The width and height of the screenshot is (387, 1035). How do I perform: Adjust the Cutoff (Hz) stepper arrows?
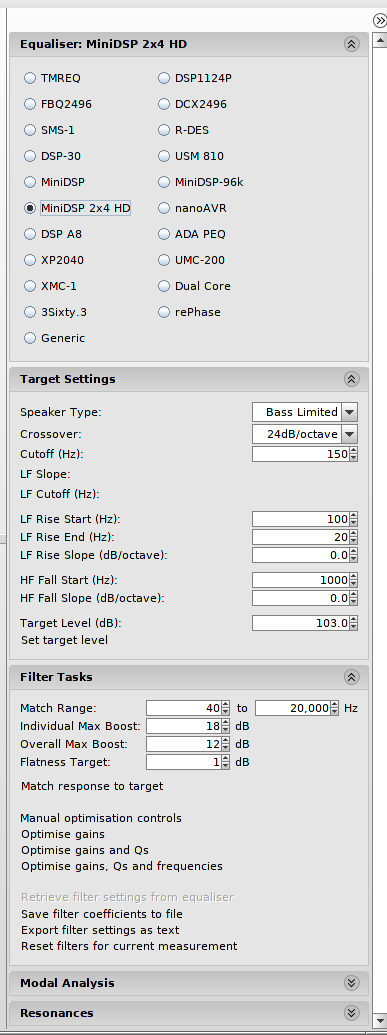(x=353, y=454)
